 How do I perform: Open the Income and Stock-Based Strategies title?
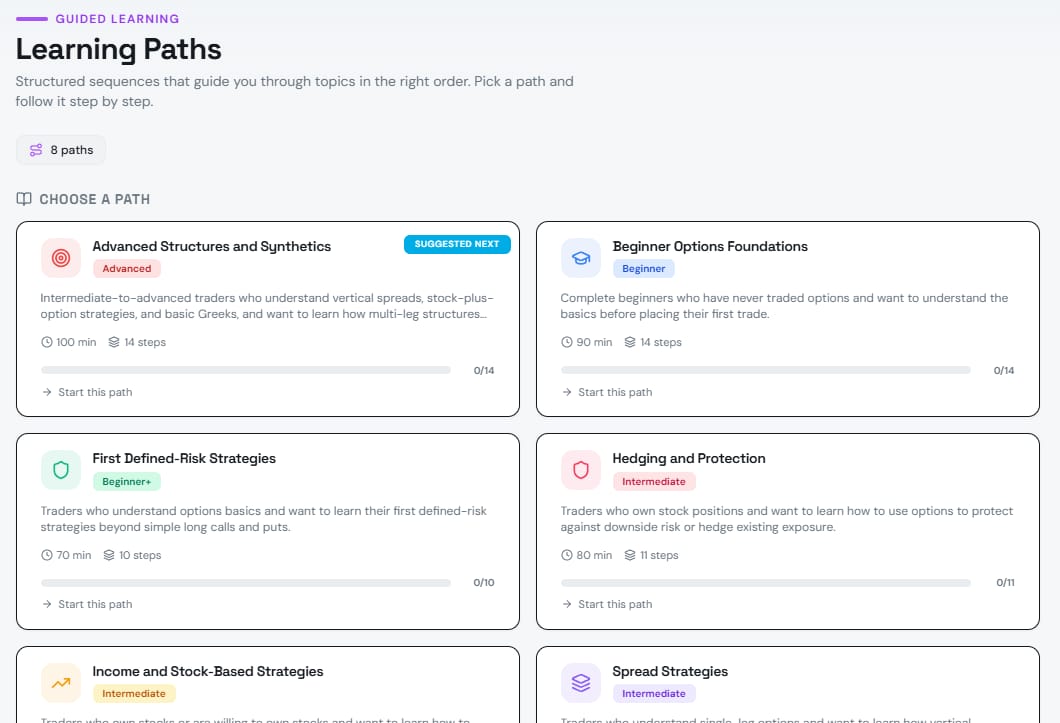(208, 671)
